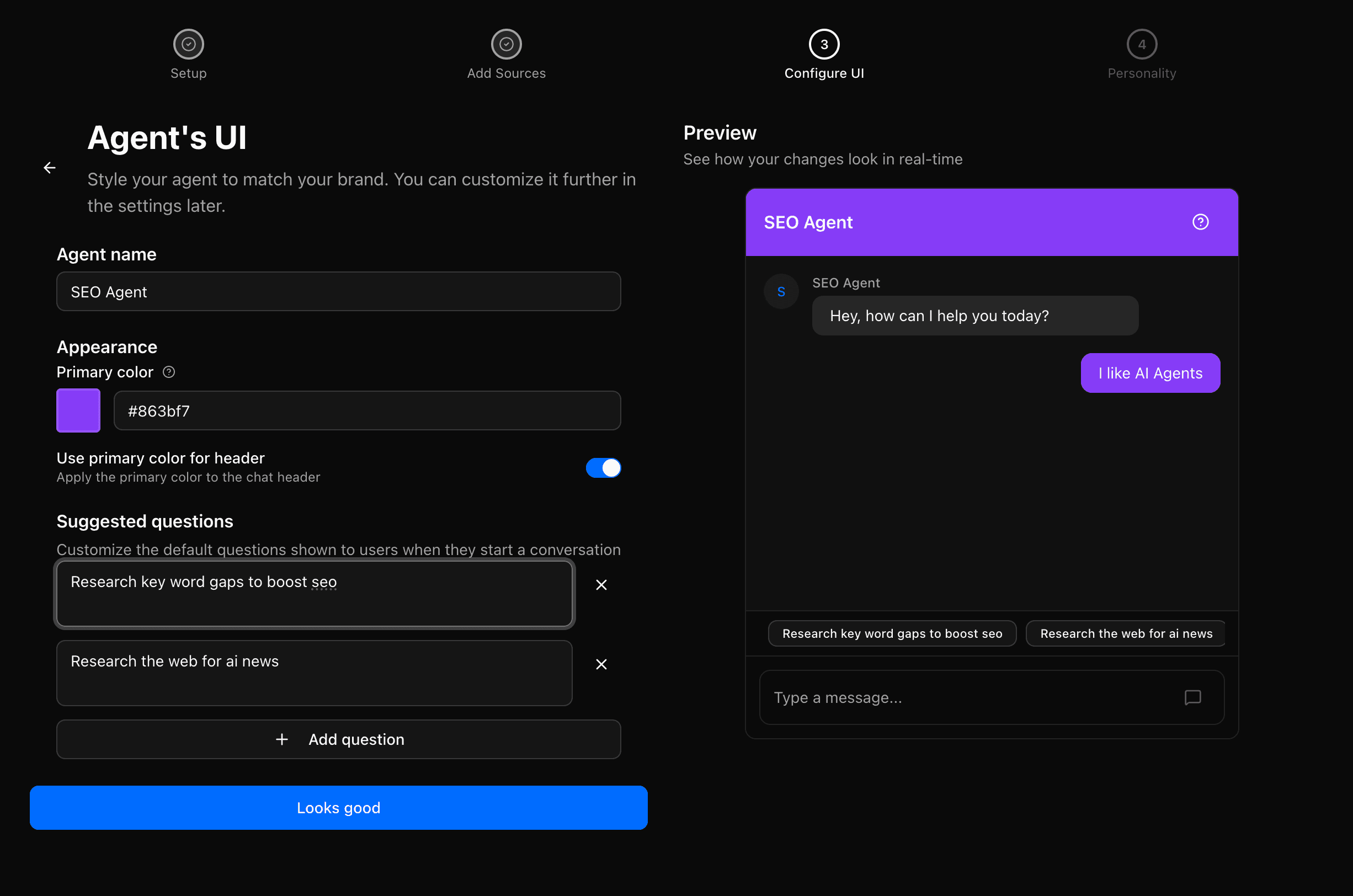1353x896 pixels.
Task: Click the SEO Agent avatar in the preview
Action: click(x=780, y=291)
